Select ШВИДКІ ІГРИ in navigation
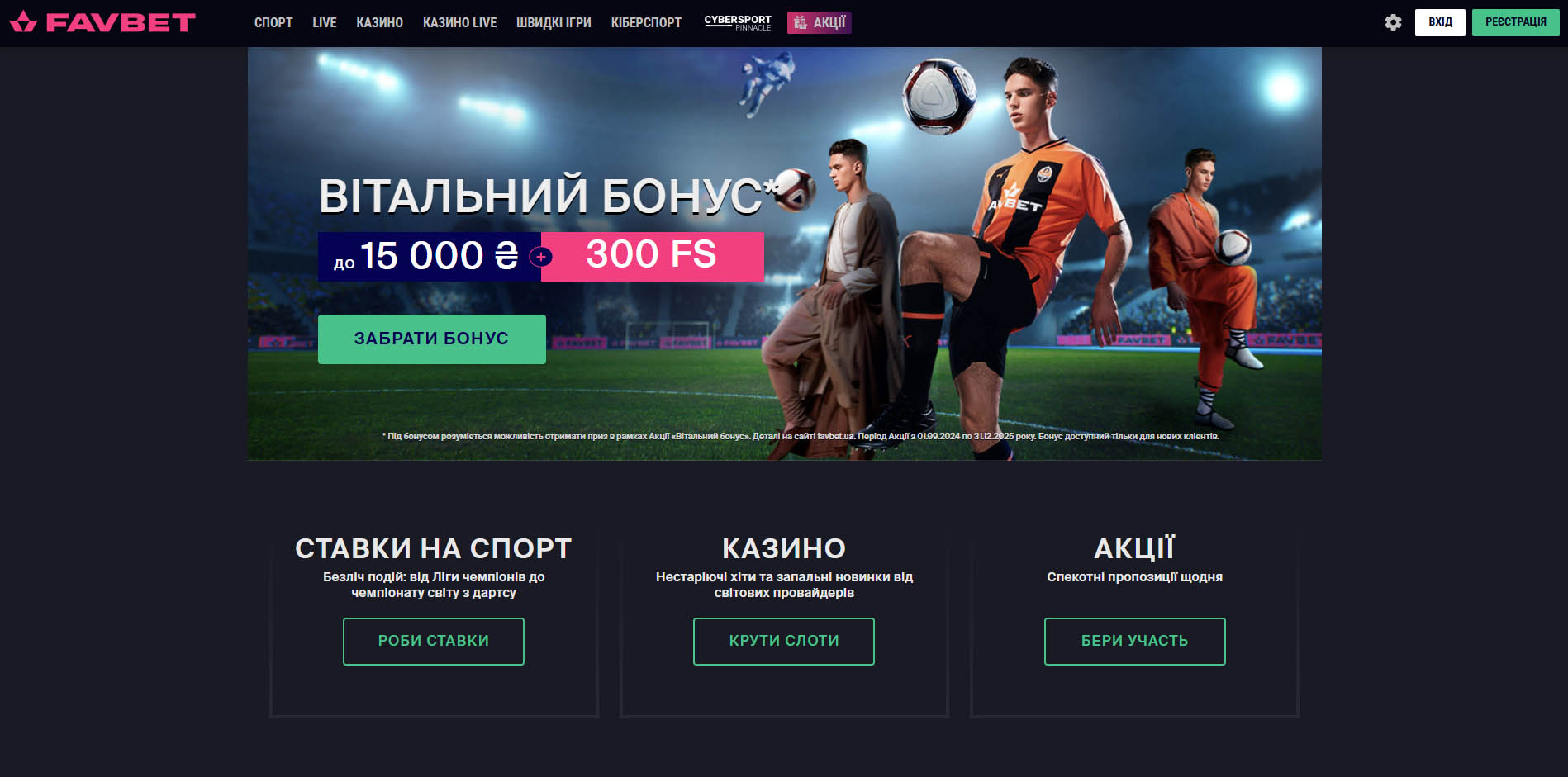This screenshot has width=1568, height=777. 554,22
